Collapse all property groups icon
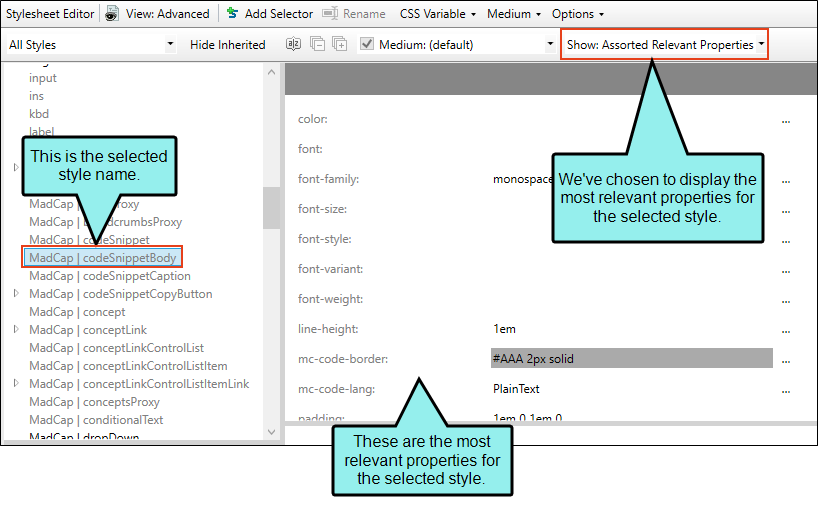818x505 pixels. tap(317, 44)
